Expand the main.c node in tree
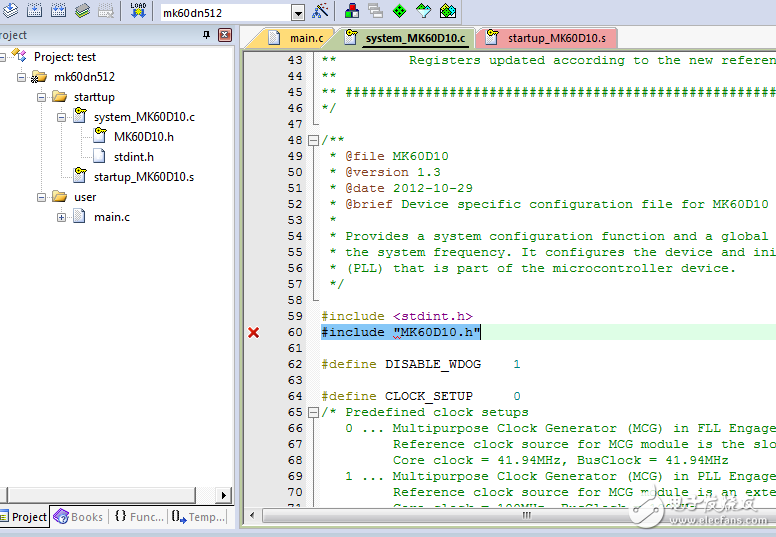 coord(61,217)
